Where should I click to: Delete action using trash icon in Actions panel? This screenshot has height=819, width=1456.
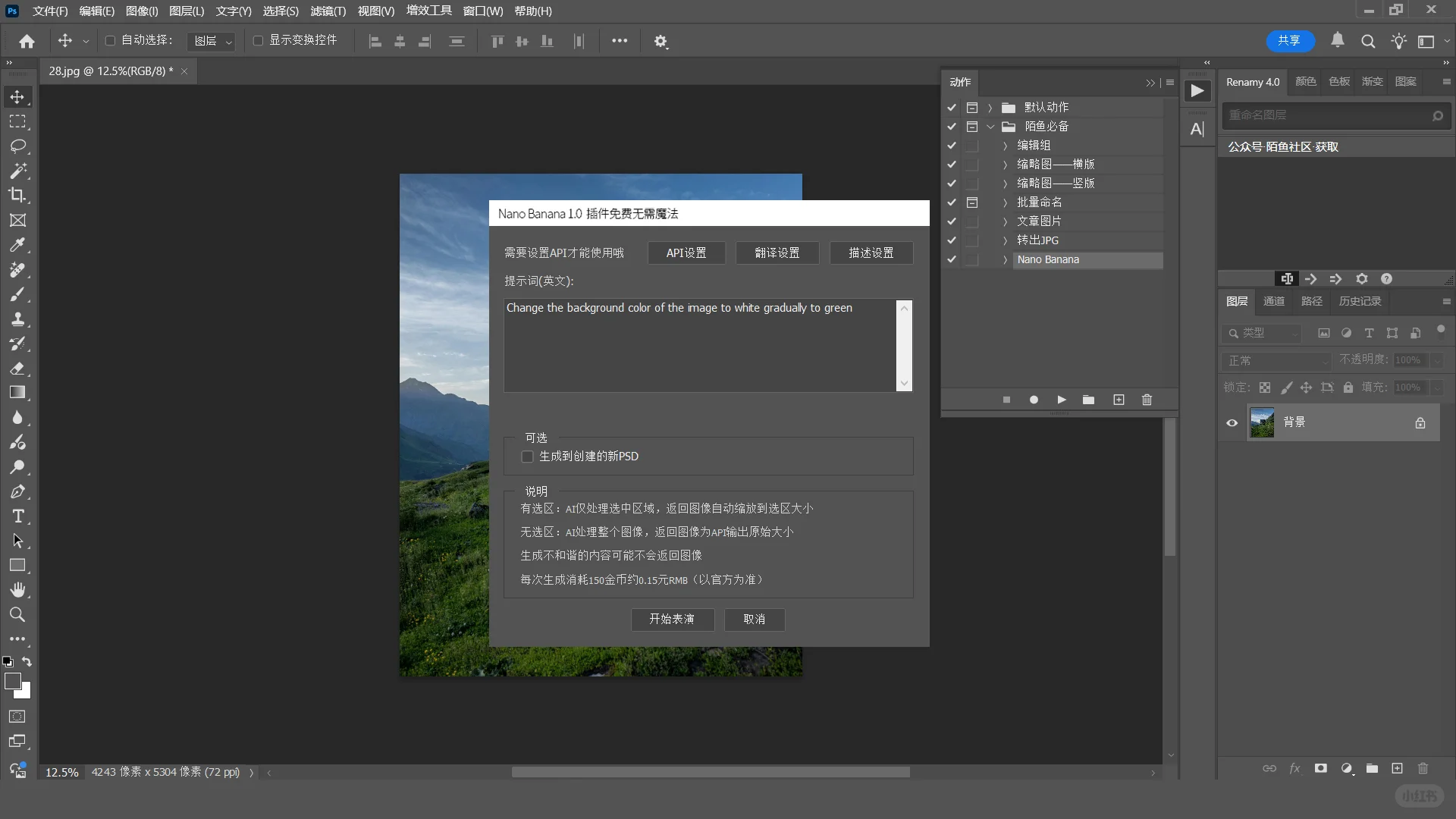click(1147, 400)
